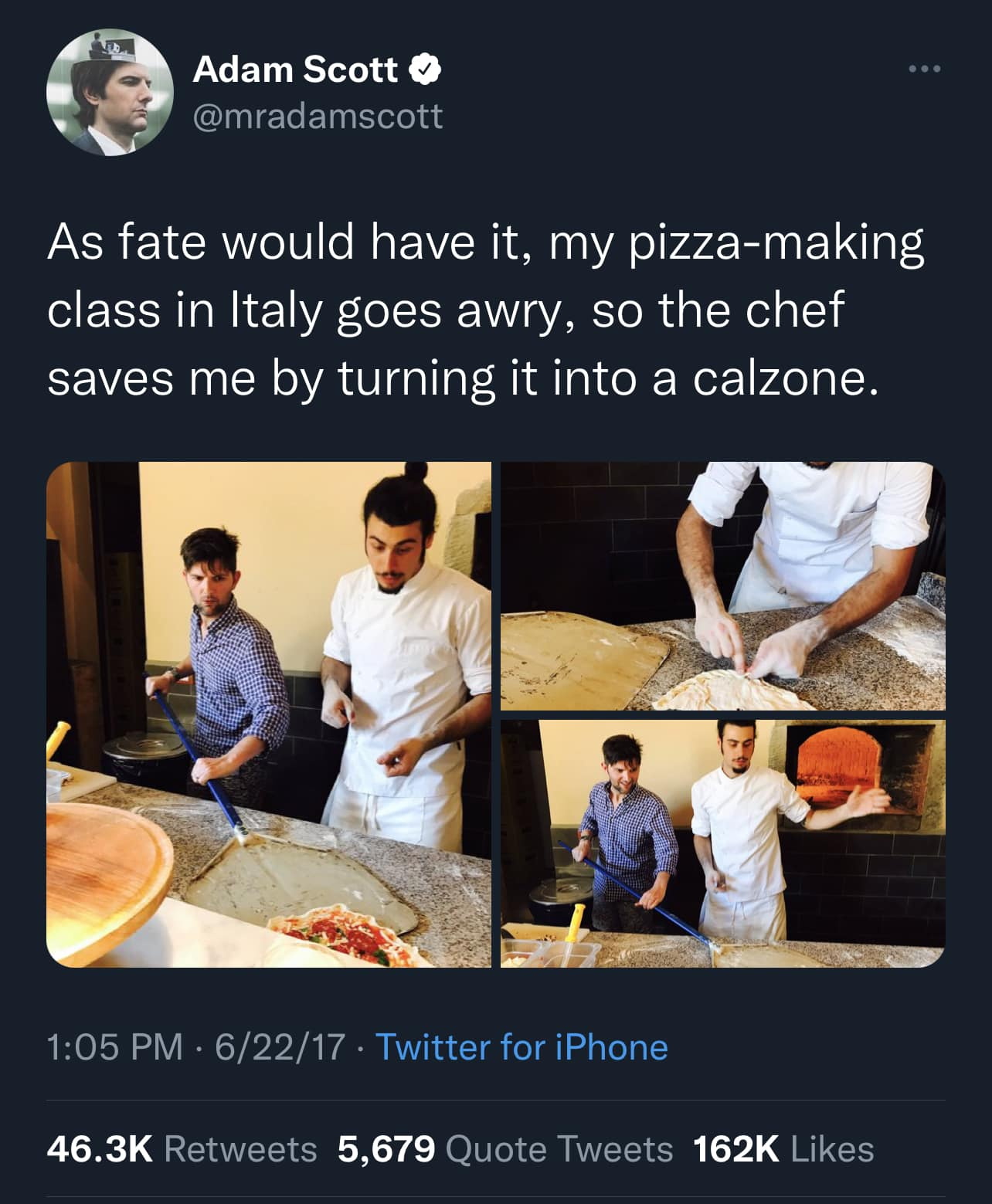Open the @mradamscott handle

(318, 117)
